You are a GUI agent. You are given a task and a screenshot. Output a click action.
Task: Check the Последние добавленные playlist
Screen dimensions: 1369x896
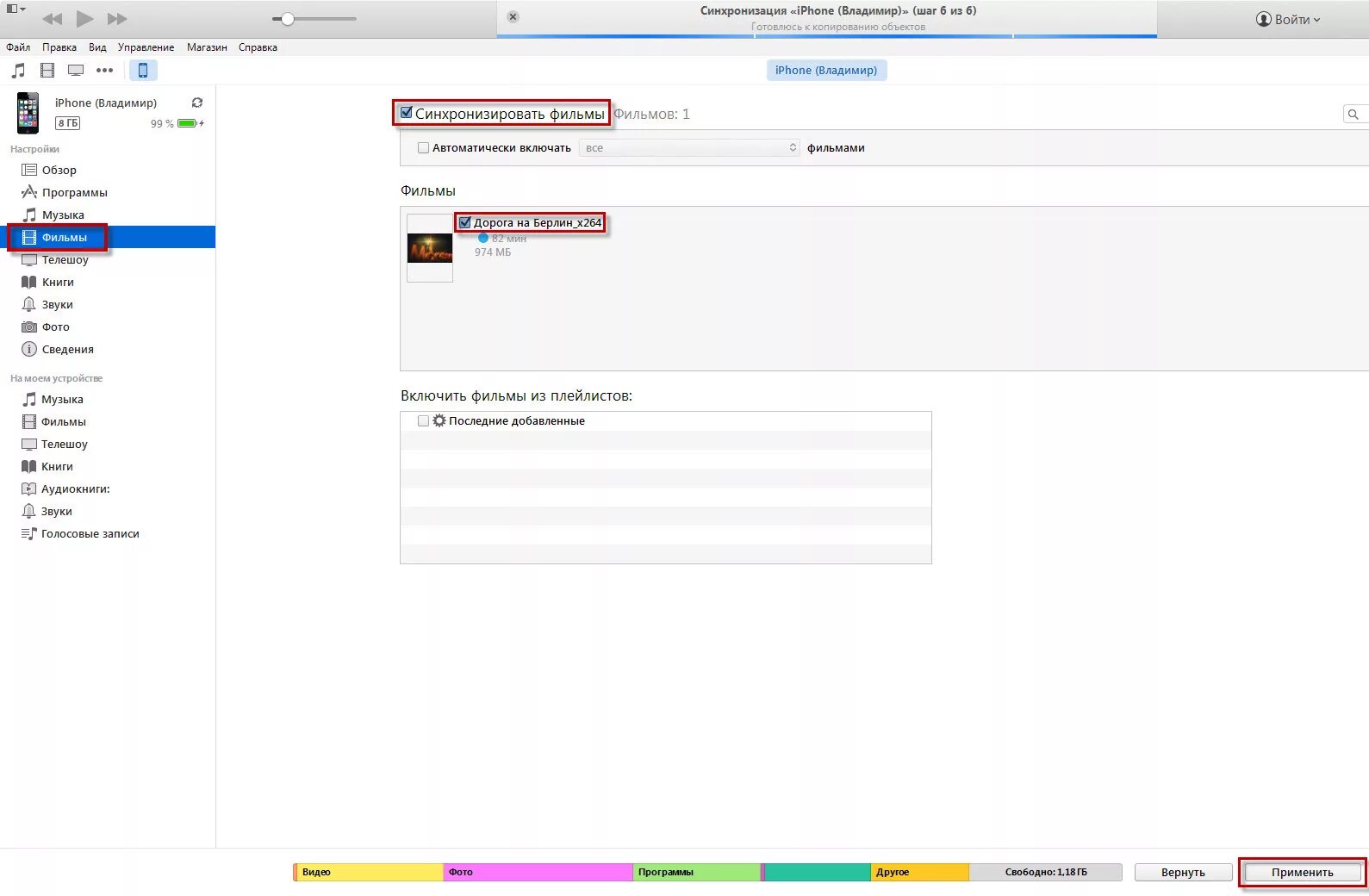(423, 420)
